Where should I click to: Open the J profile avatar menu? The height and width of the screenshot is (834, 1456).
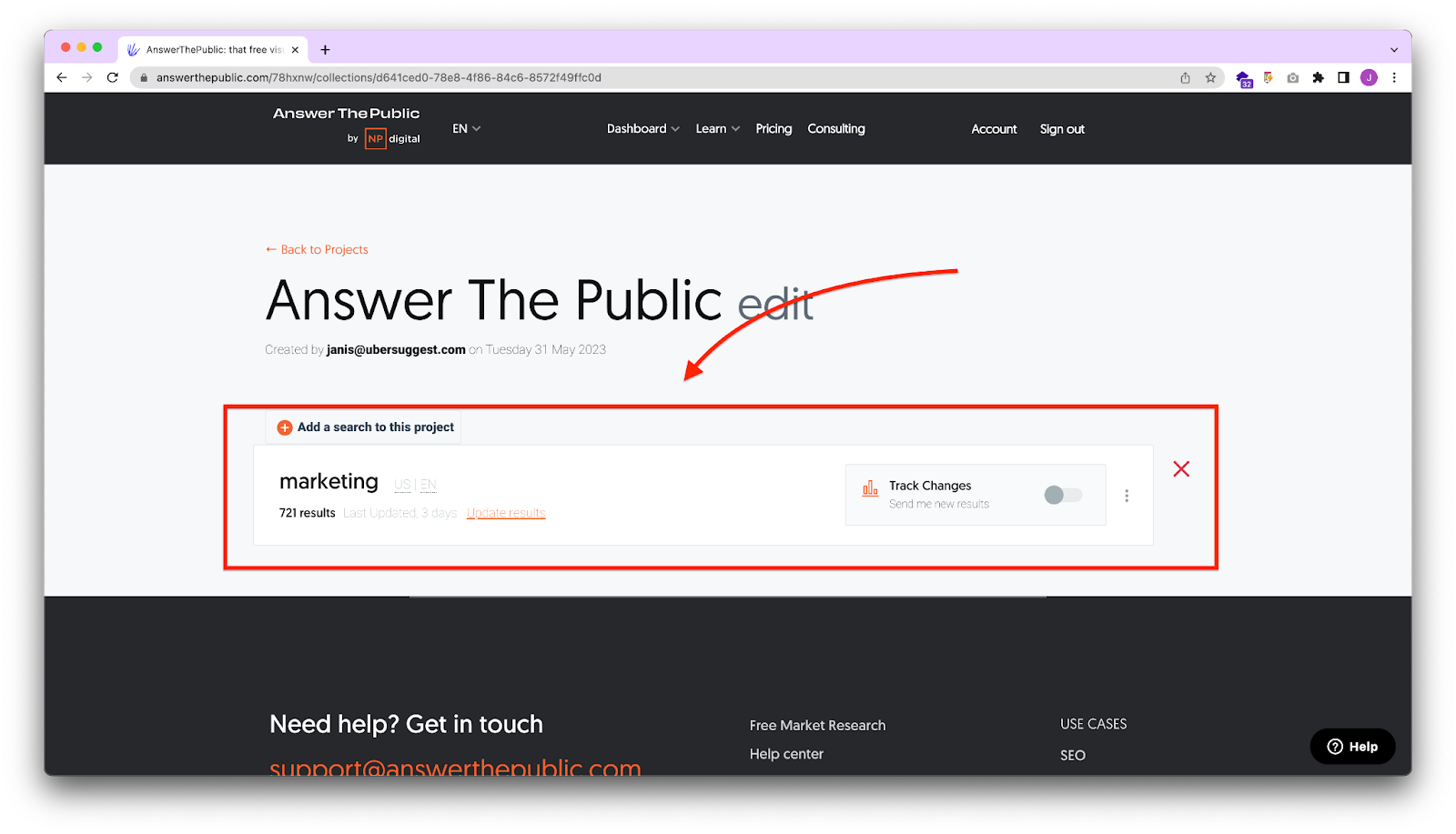[1369, 78]
